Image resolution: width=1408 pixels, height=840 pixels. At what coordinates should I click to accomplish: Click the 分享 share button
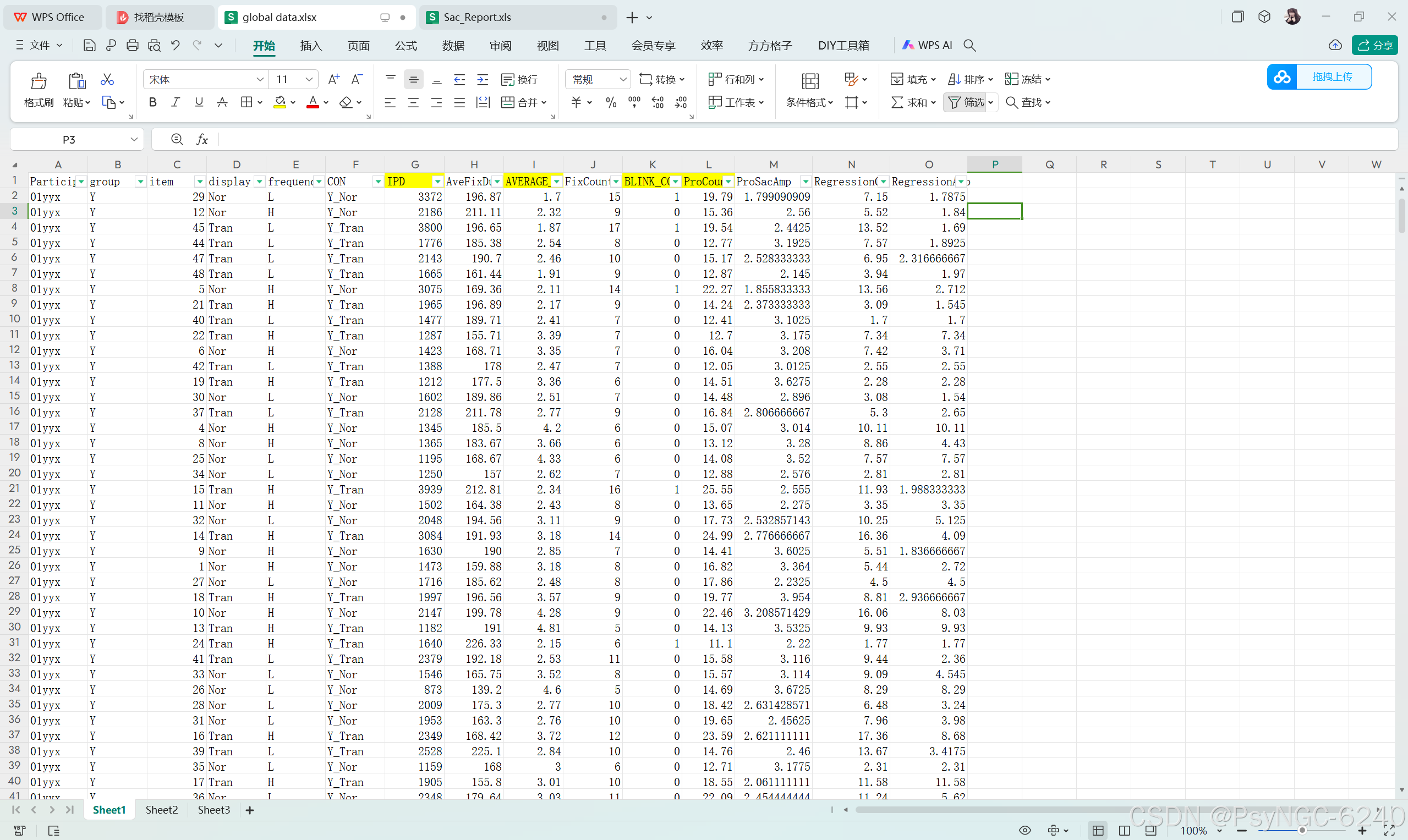pos(1374,45)
